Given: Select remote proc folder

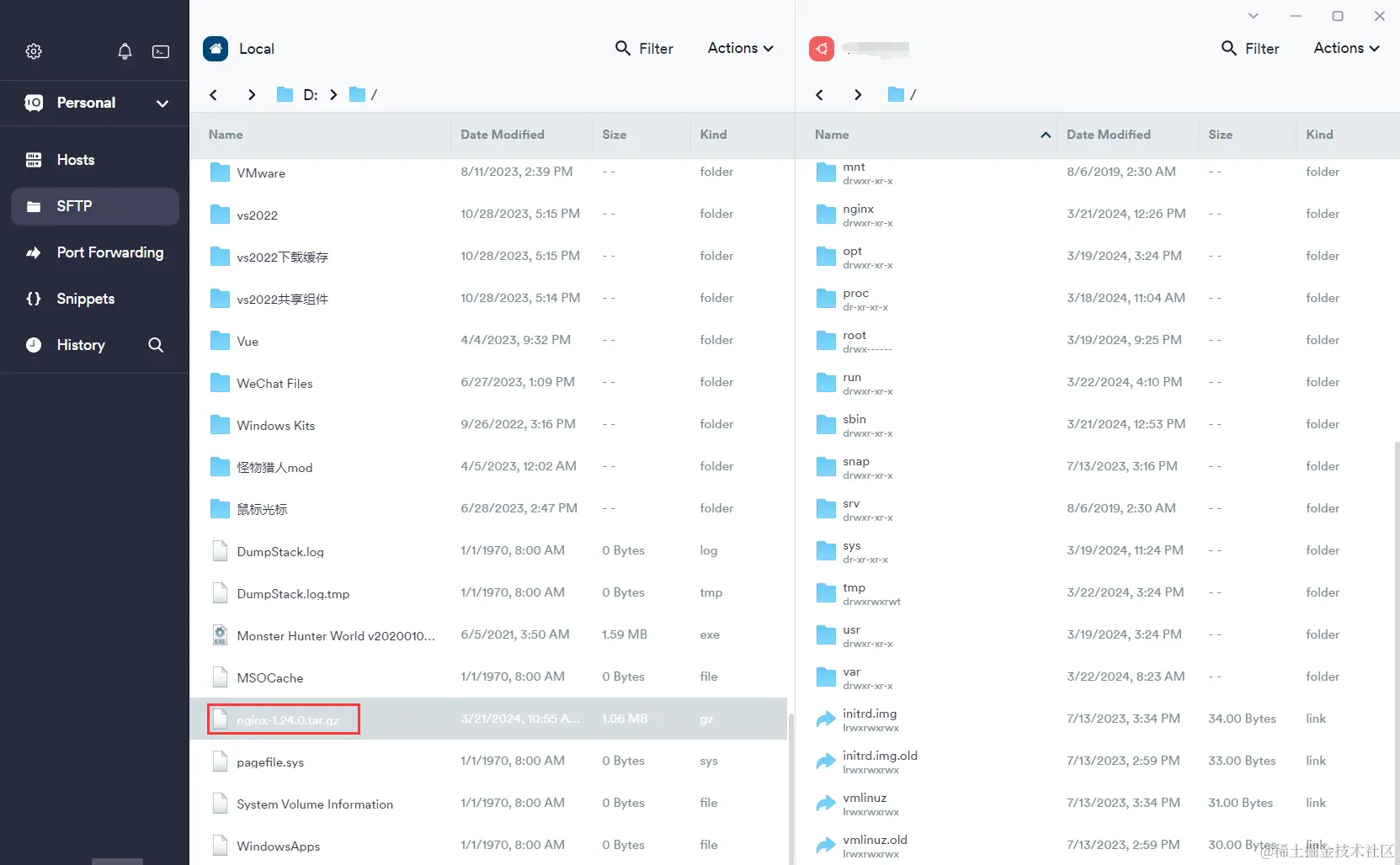Looking at the screenshot, I should coord(1094,299).
